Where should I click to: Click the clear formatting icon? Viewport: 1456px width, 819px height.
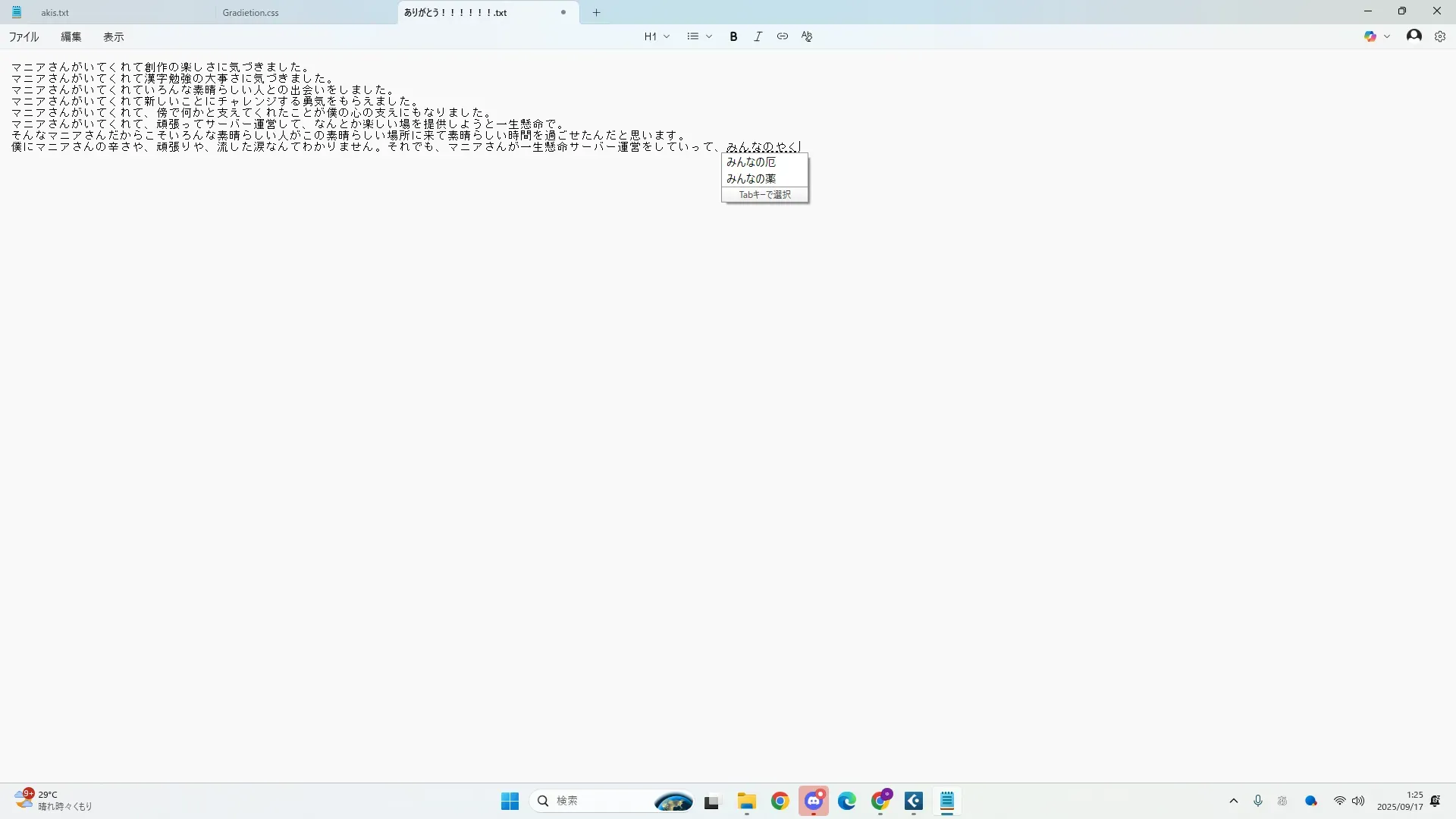[x=807, y=36]
